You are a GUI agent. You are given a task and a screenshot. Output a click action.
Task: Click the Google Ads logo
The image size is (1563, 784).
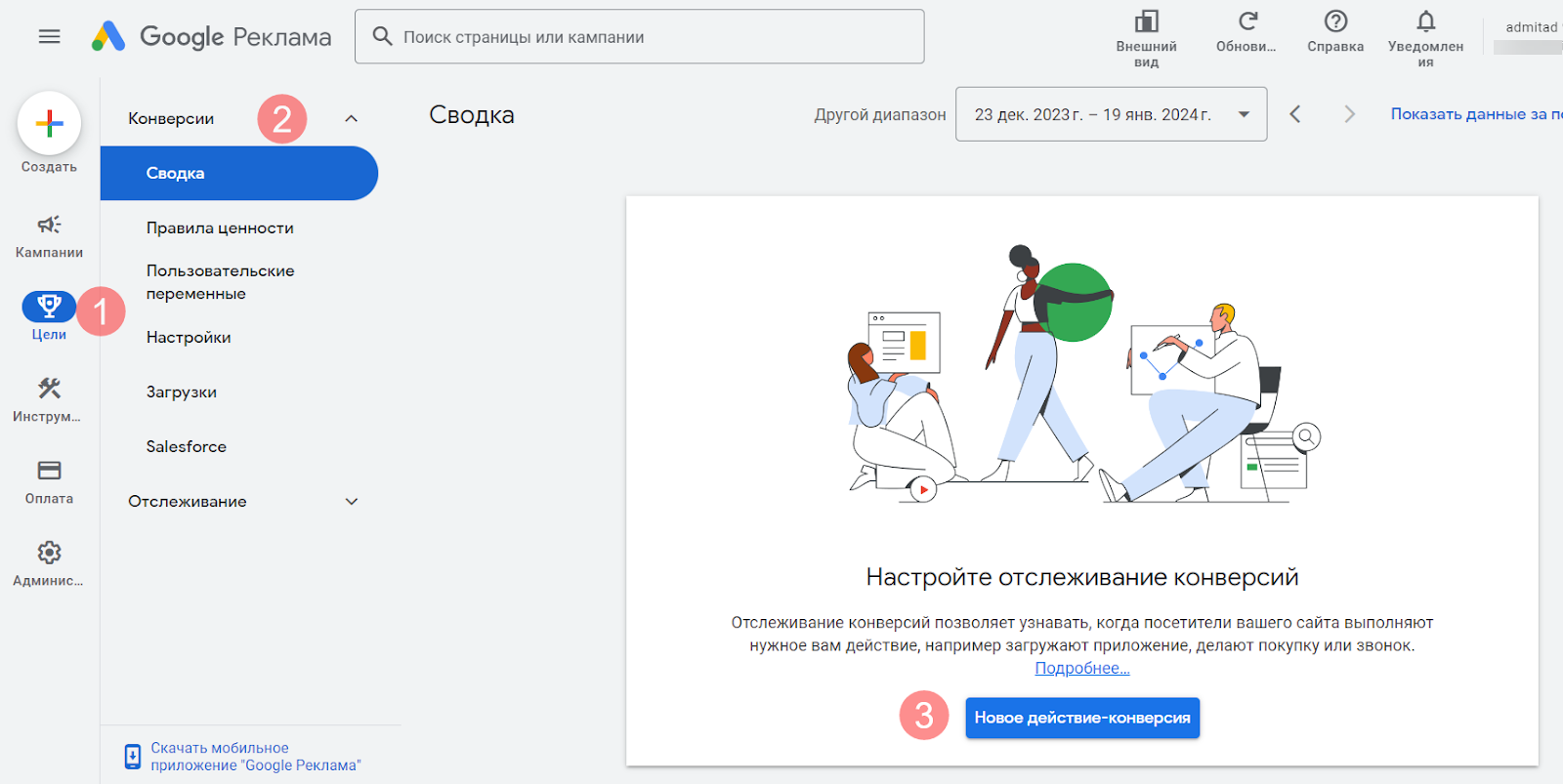point(109,37)
